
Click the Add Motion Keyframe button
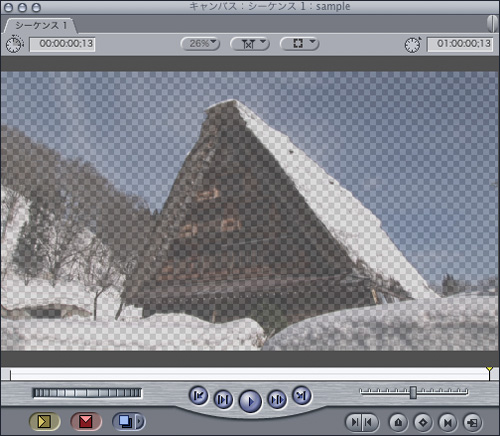pos(423,423)
